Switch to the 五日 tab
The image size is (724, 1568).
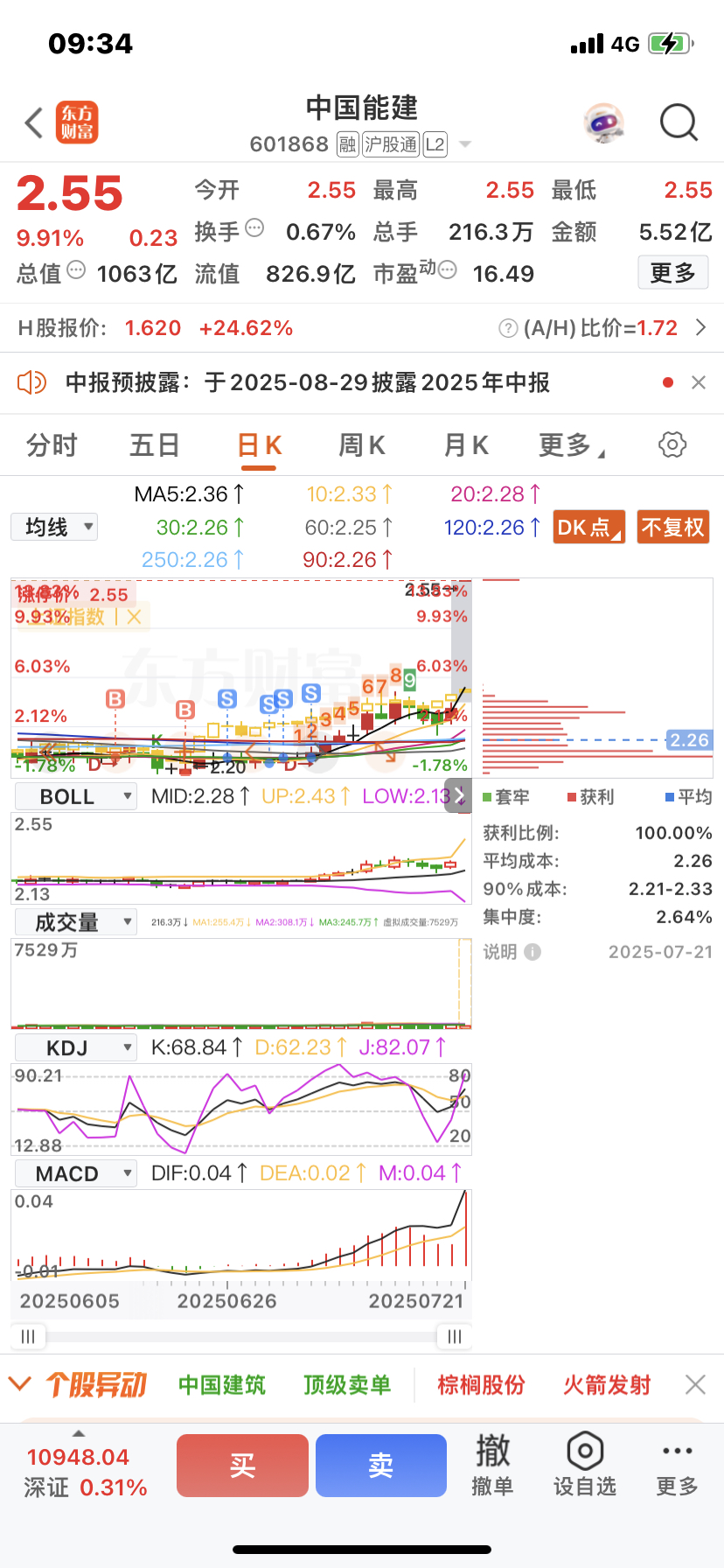[155, 445]
